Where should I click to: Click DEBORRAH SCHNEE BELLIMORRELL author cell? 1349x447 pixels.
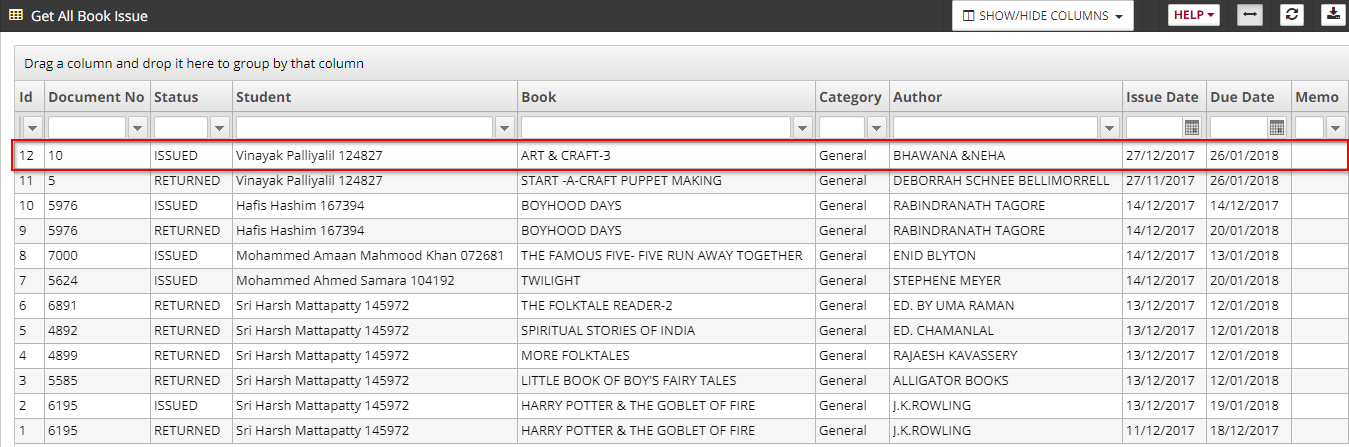1006,180
